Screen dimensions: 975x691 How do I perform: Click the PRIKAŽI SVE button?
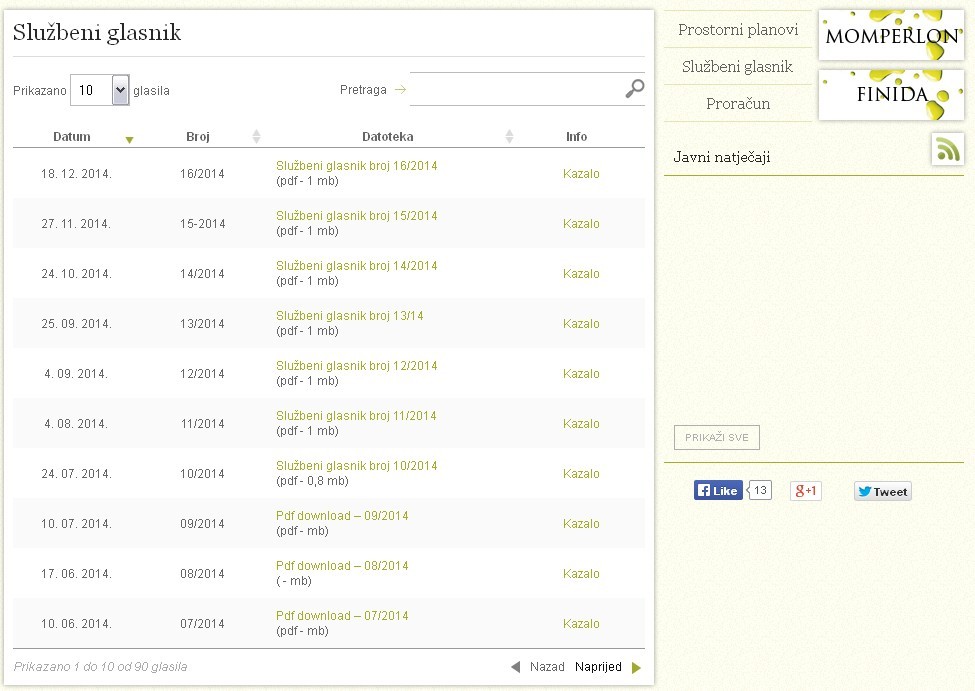click(x=716, y=437)
